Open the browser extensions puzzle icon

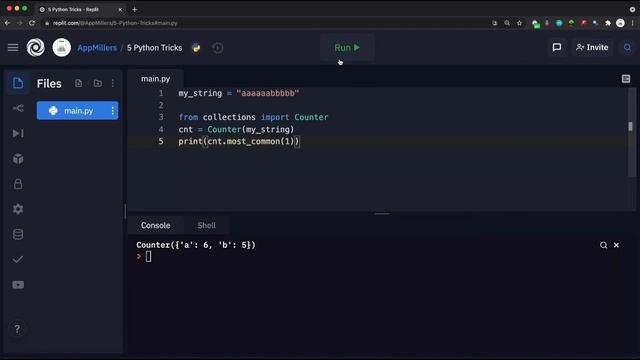point(608,23)
